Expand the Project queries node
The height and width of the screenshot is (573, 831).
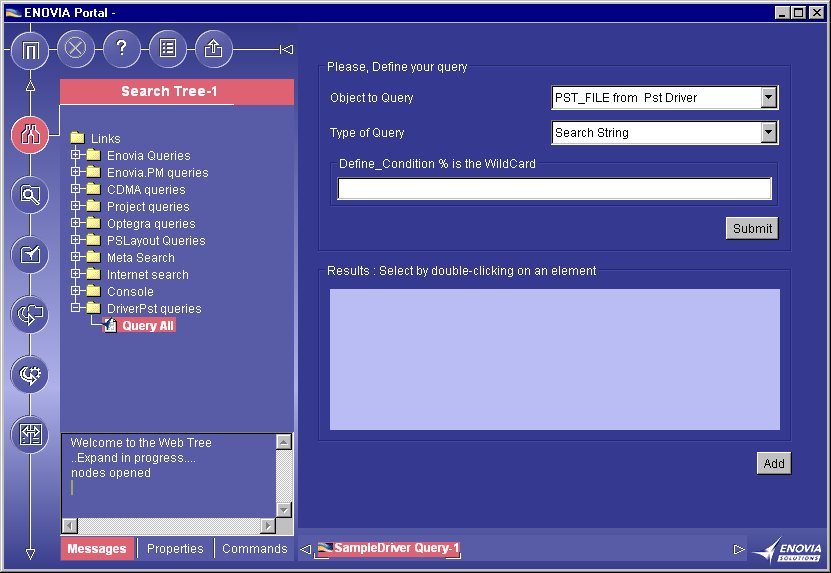click(75, 206)
